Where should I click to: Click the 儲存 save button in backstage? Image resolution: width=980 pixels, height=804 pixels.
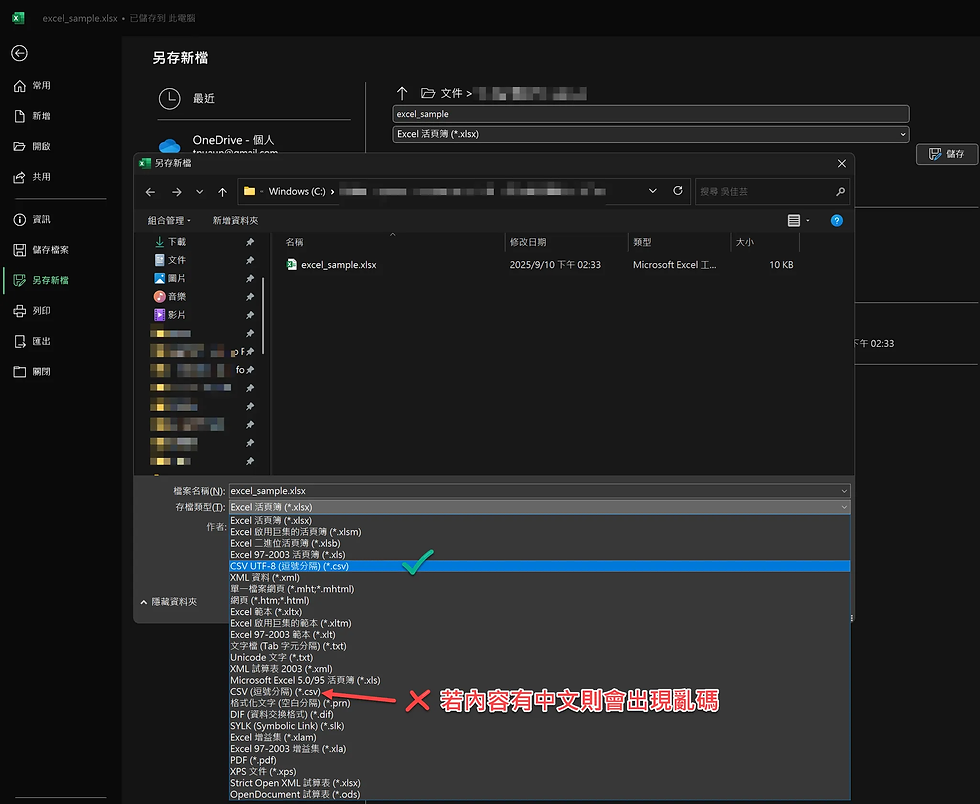pyautogui.click(x=946, y=154)
